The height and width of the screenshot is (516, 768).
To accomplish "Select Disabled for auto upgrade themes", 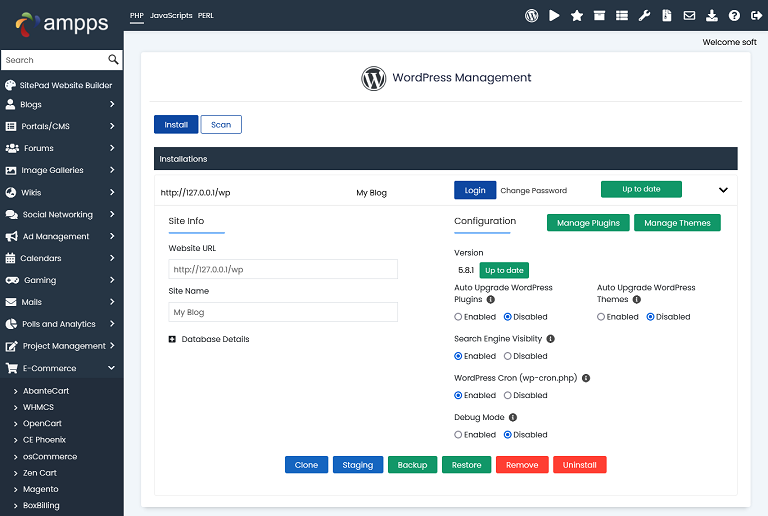I will (650, 317).
